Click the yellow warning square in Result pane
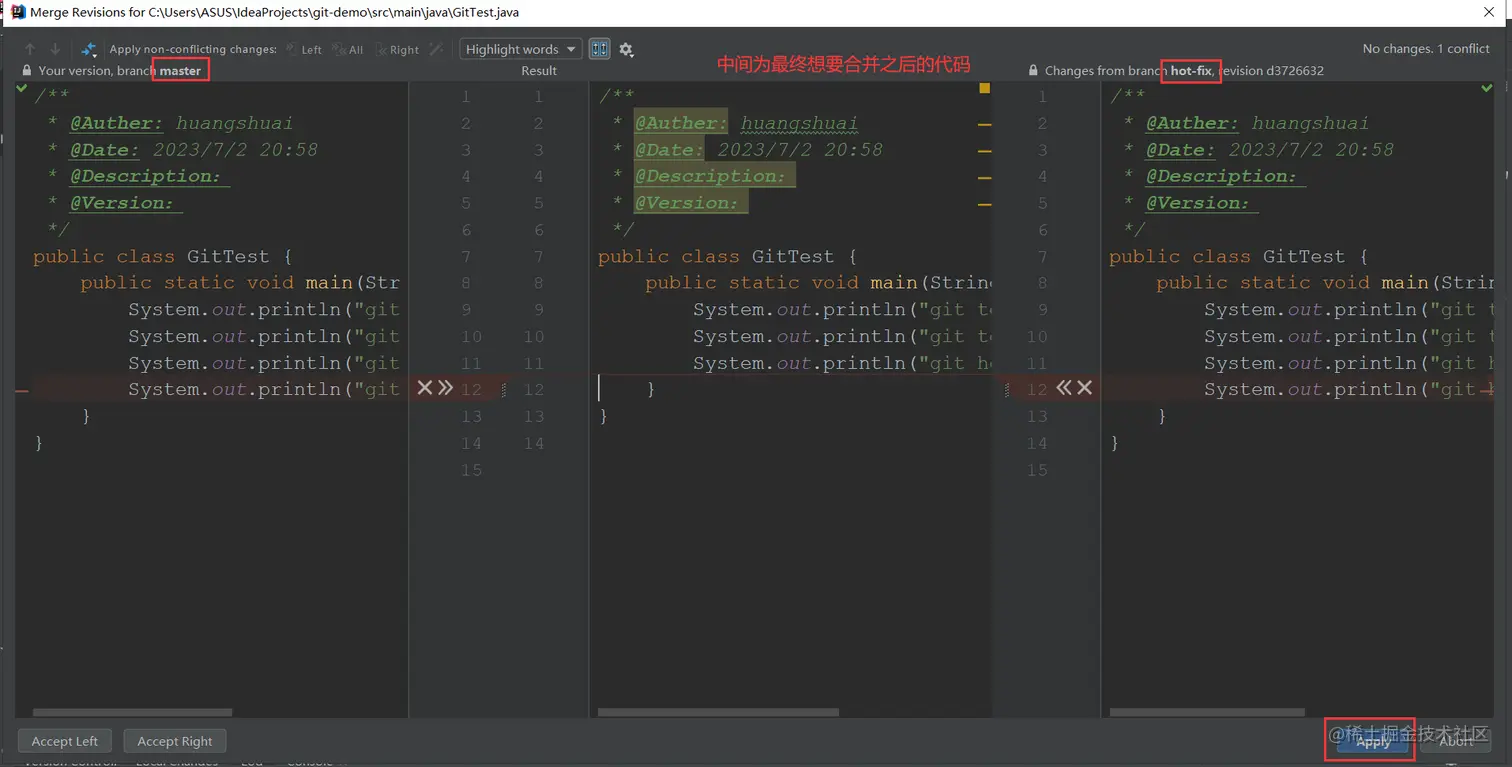1512x767 pixels. click(984, 89)
